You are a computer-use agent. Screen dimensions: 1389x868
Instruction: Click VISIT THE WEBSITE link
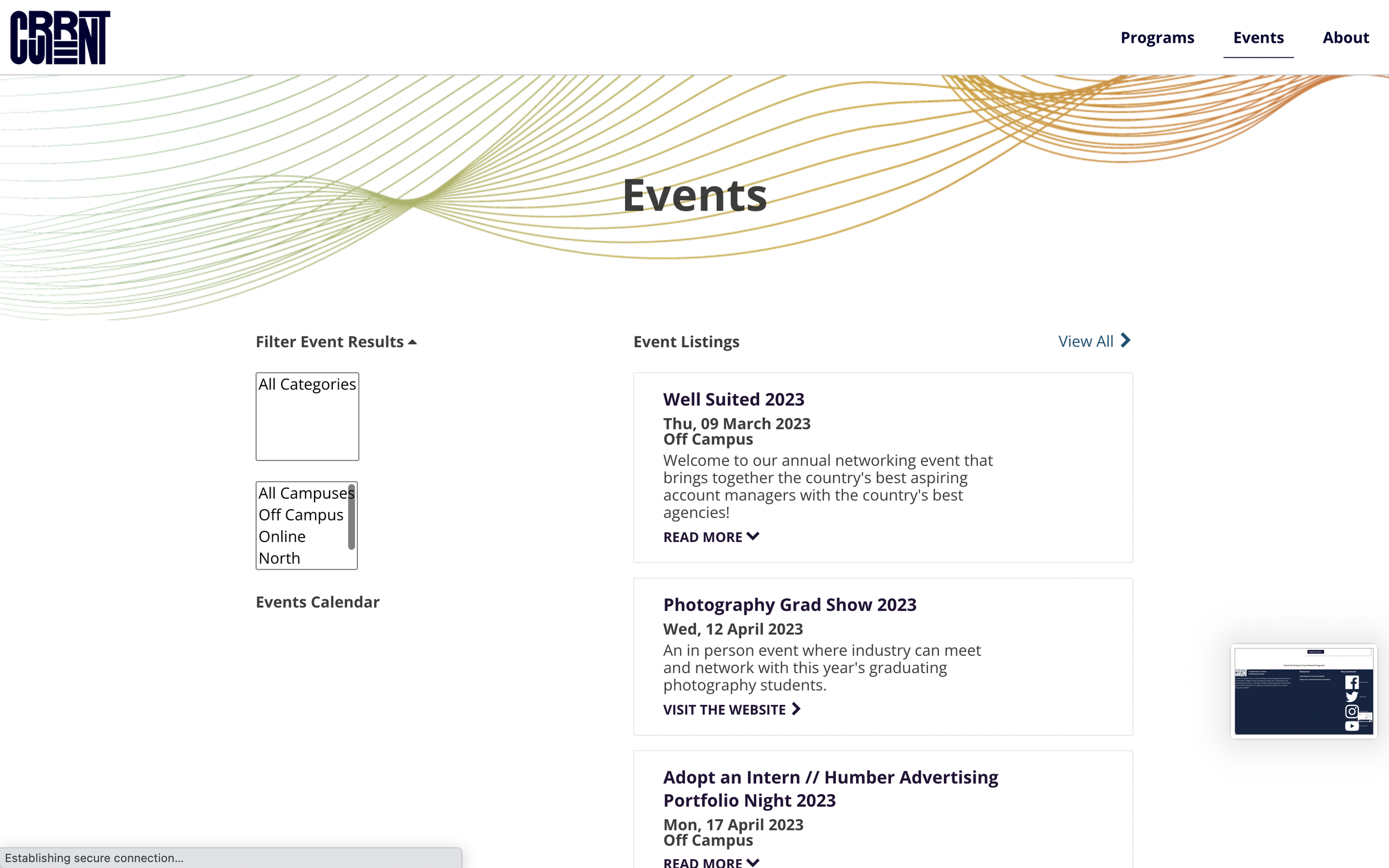724,710
